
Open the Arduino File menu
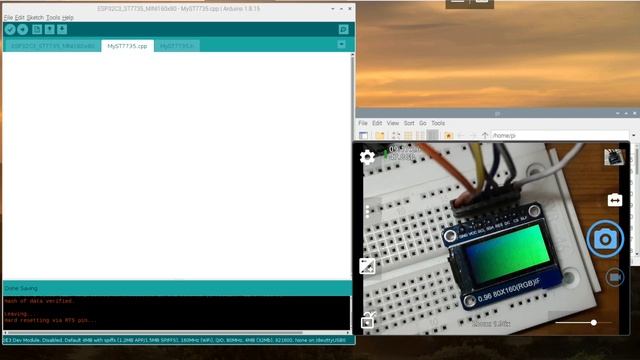(x=8, y=18)
